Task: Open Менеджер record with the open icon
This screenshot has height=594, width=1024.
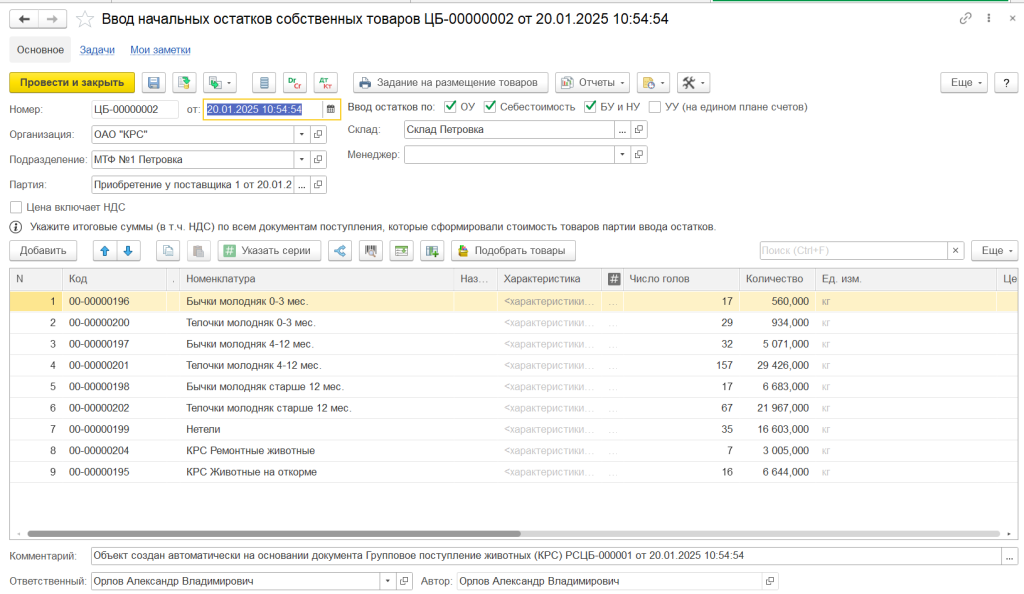Action: point(639,155)
